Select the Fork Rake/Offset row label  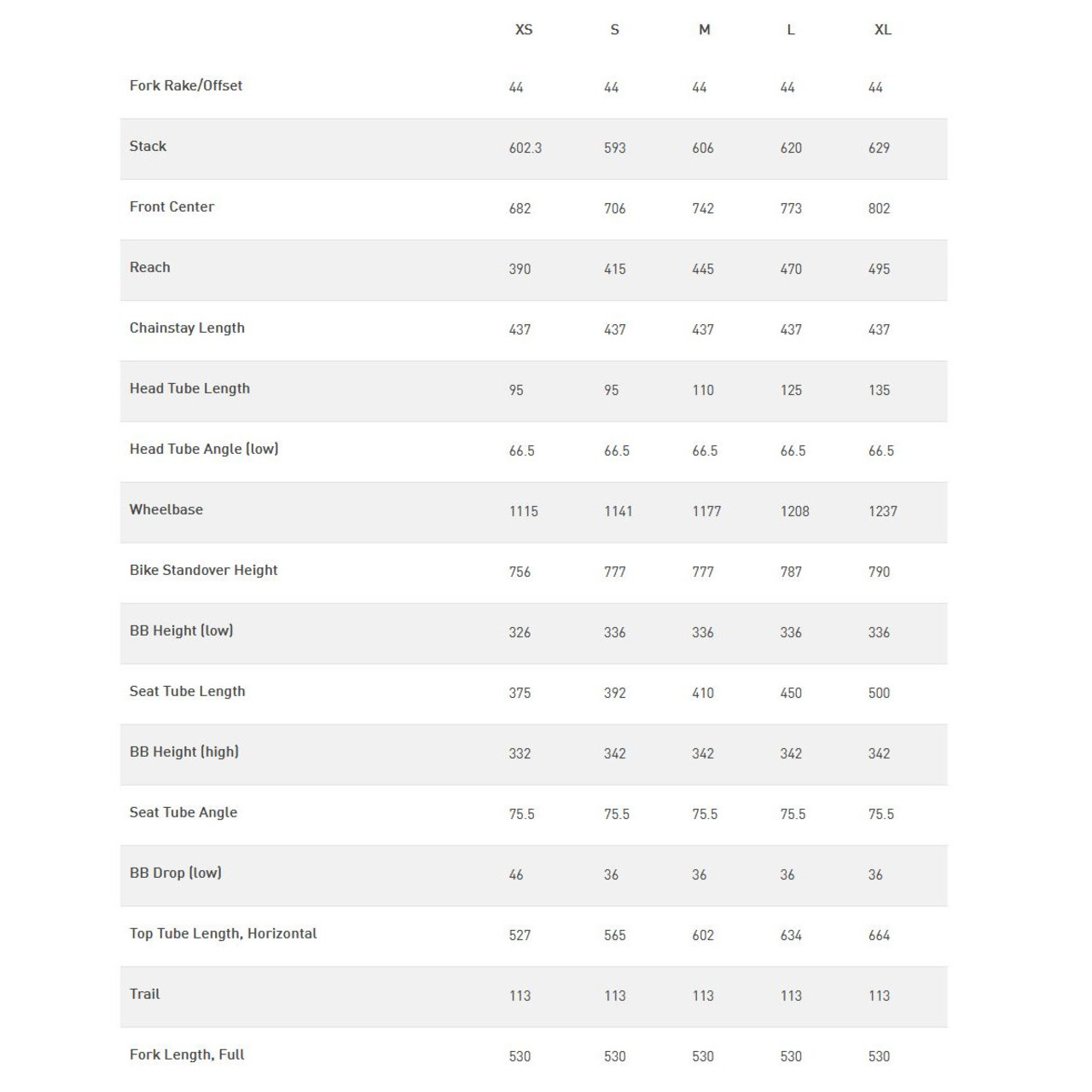186,86
